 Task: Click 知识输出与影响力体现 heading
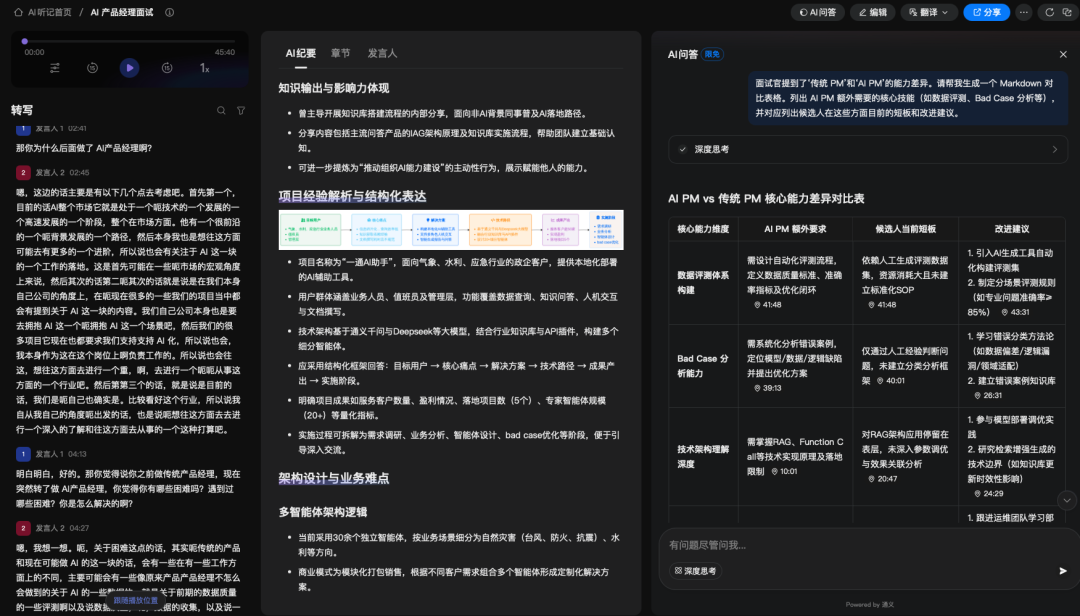click(x=334, y=88)
